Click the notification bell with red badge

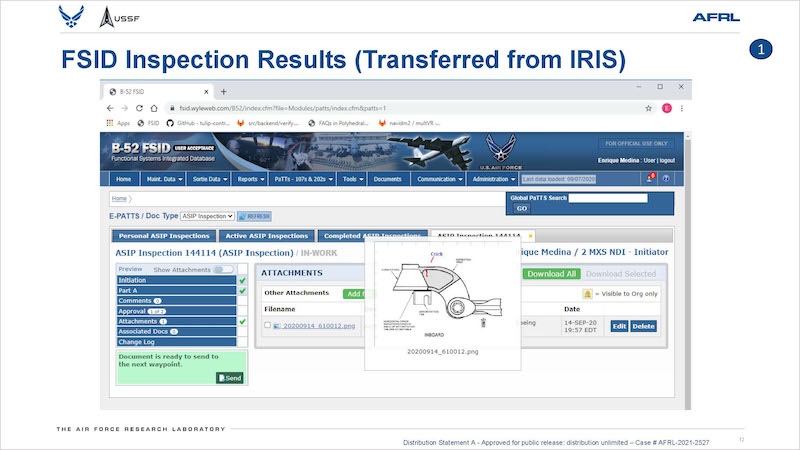(650, 179)
